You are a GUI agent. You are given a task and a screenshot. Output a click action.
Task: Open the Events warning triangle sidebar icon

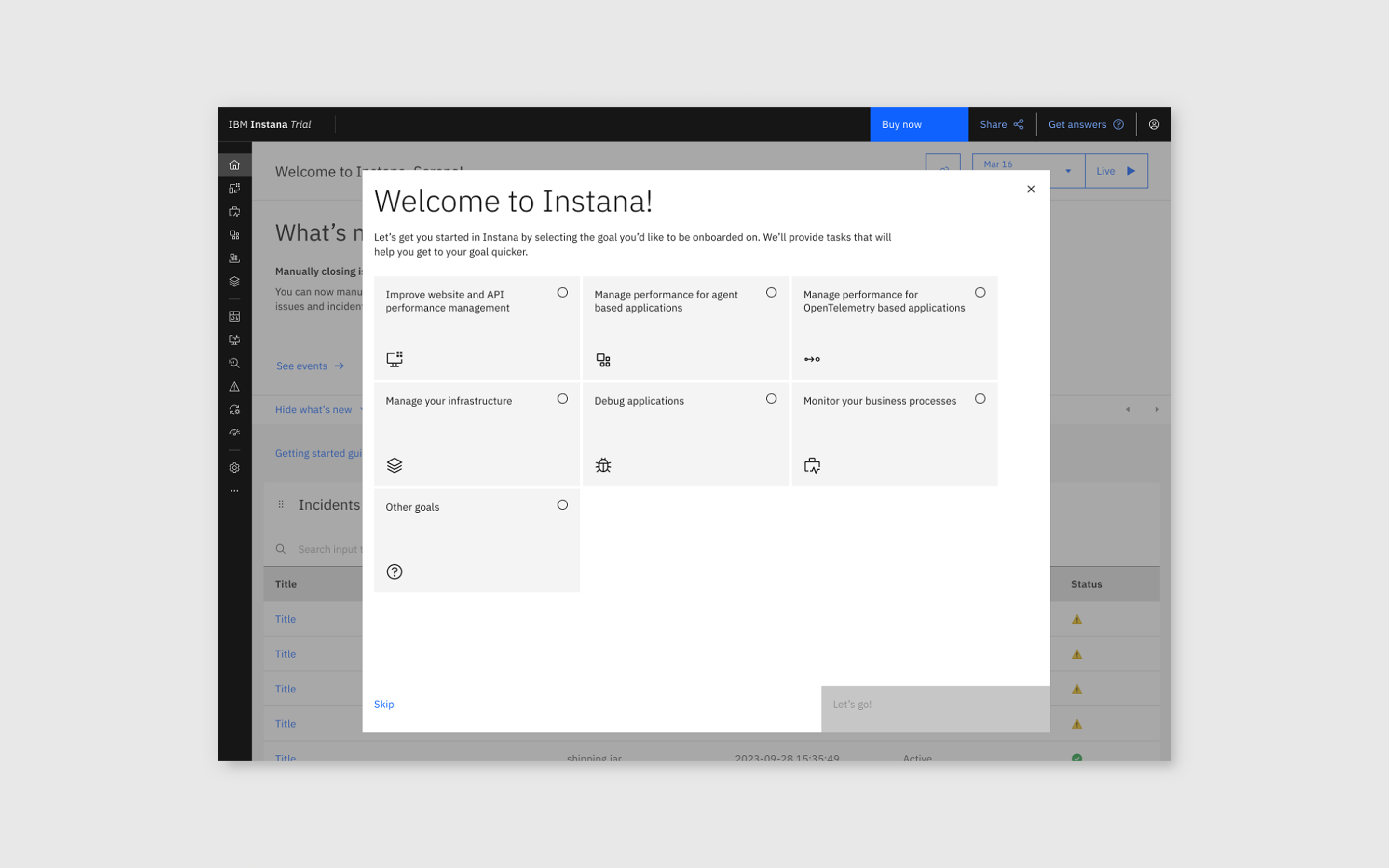(x=234, y=386)
